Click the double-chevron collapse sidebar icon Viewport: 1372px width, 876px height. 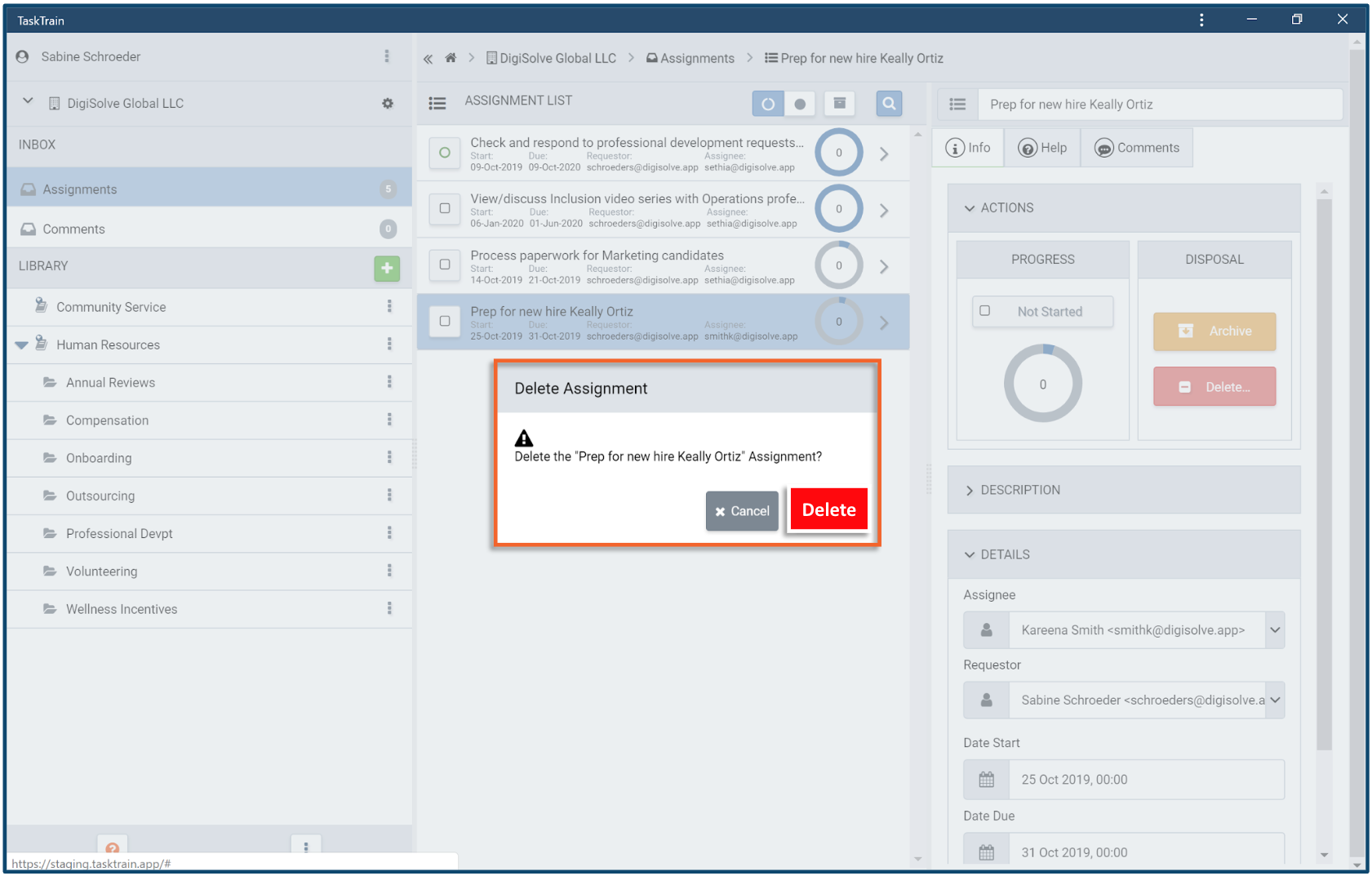[428, 59]
